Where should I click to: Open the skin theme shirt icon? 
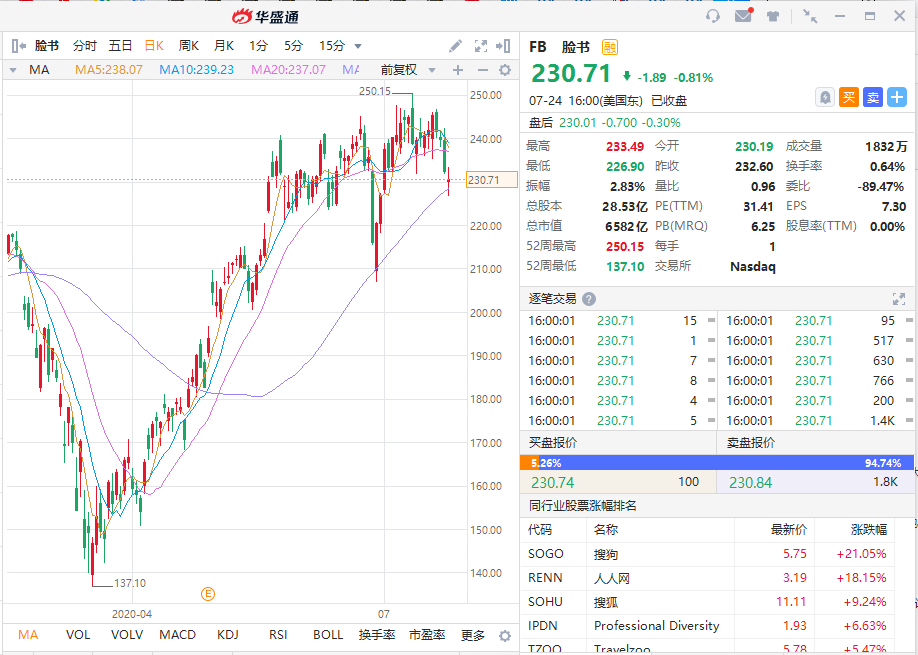coord(773,16)
